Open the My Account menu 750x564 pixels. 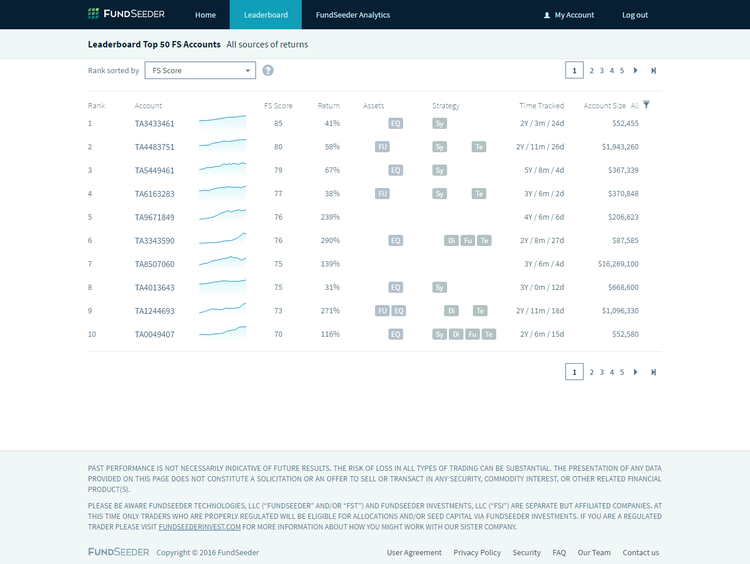[569, 15]
